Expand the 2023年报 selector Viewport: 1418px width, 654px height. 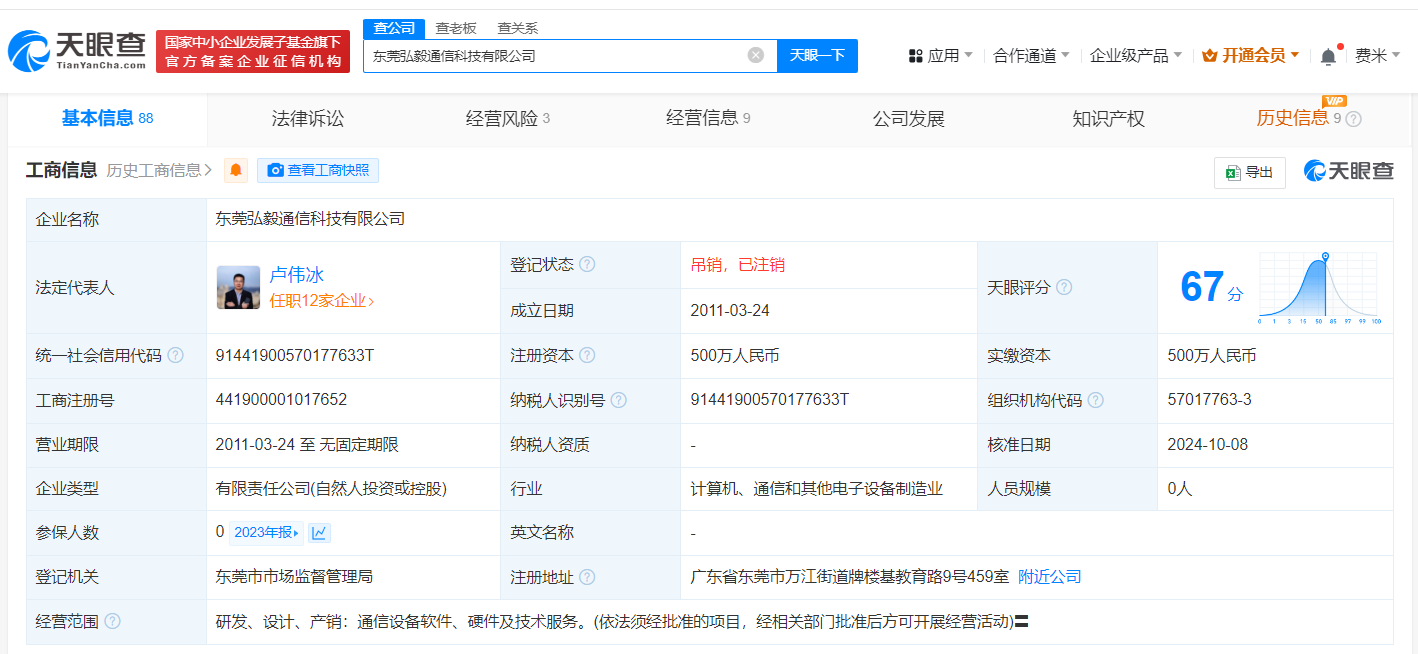[266, 533]
